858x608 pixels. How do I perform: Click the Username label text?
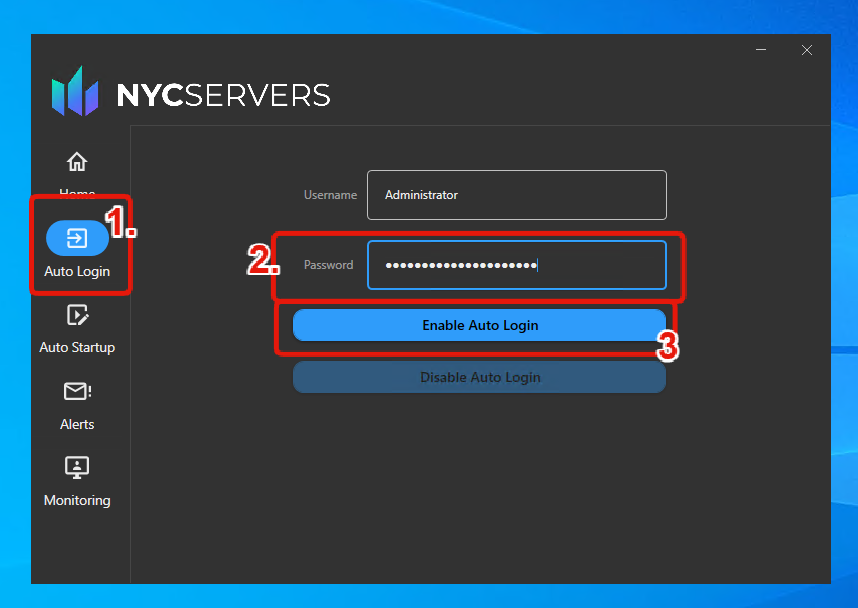(331, 195)
